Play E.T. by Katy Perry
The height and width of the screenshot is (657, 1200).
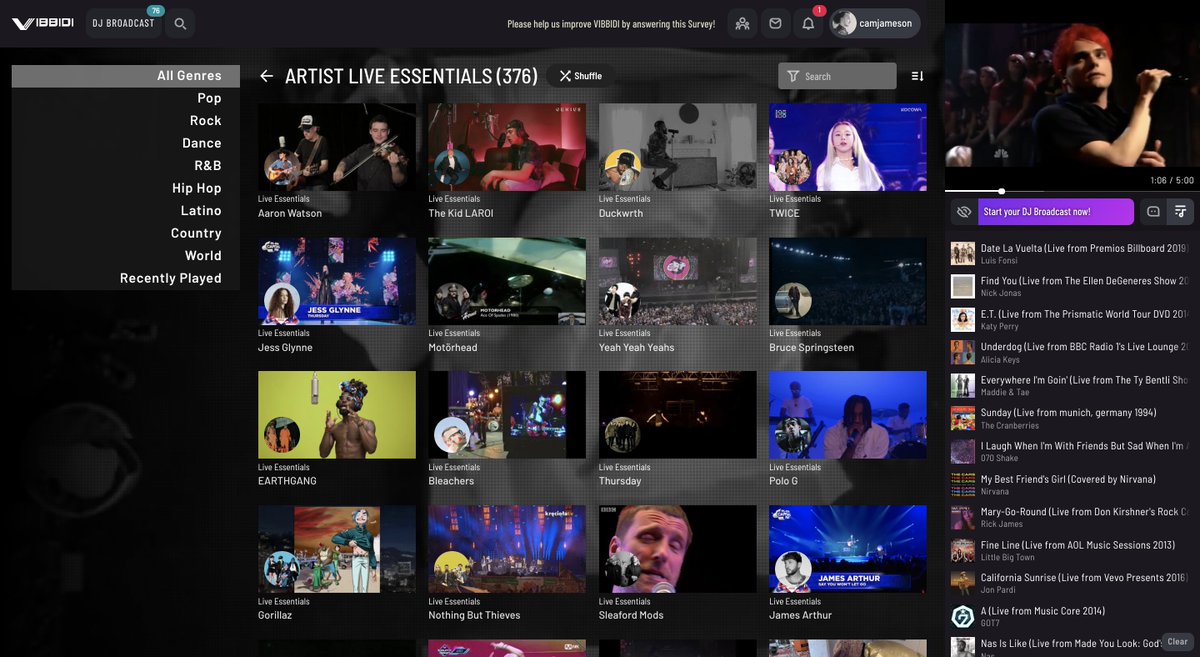coord(1072,319)
